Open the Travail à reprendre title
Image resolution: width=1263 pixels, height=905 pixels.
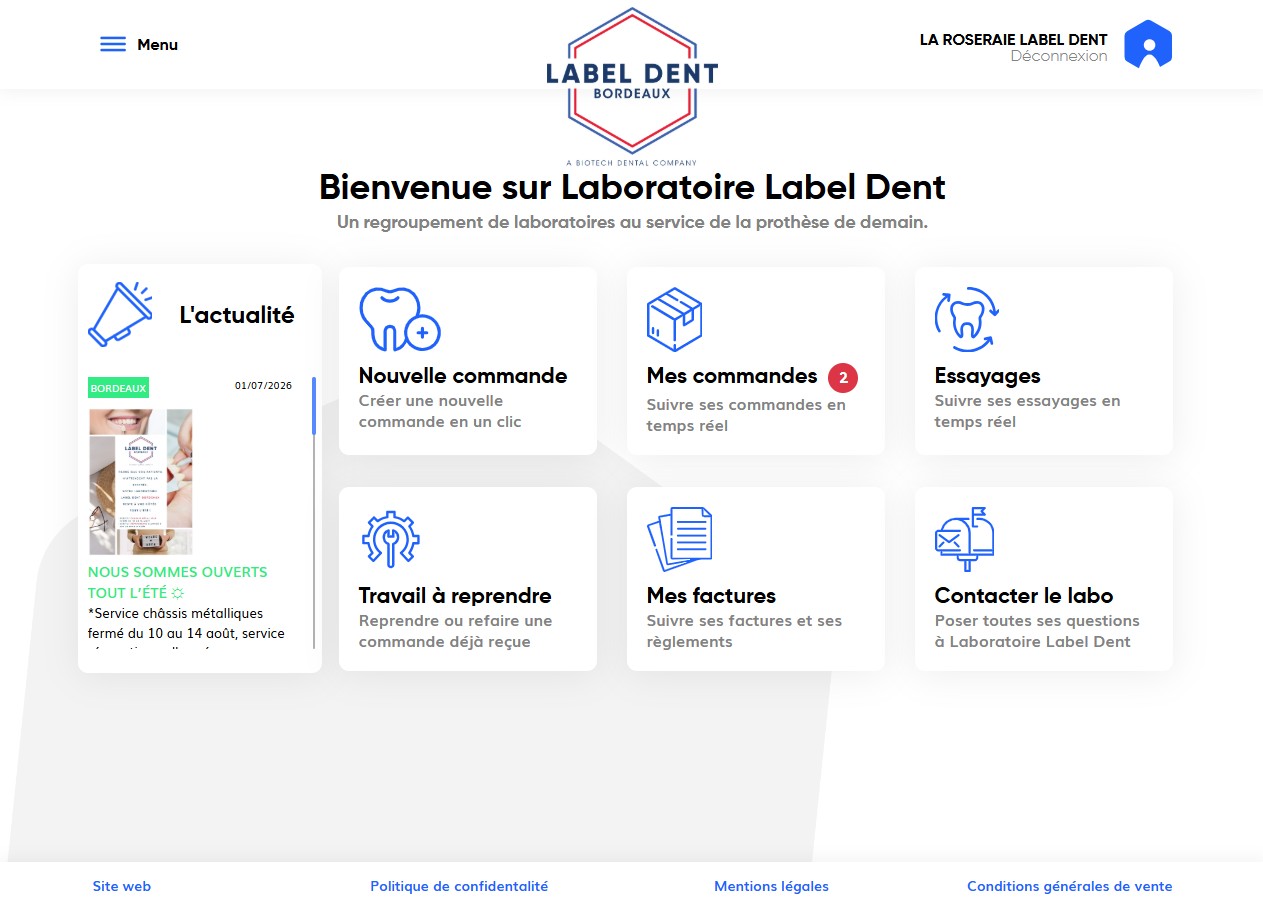point(455,596)
